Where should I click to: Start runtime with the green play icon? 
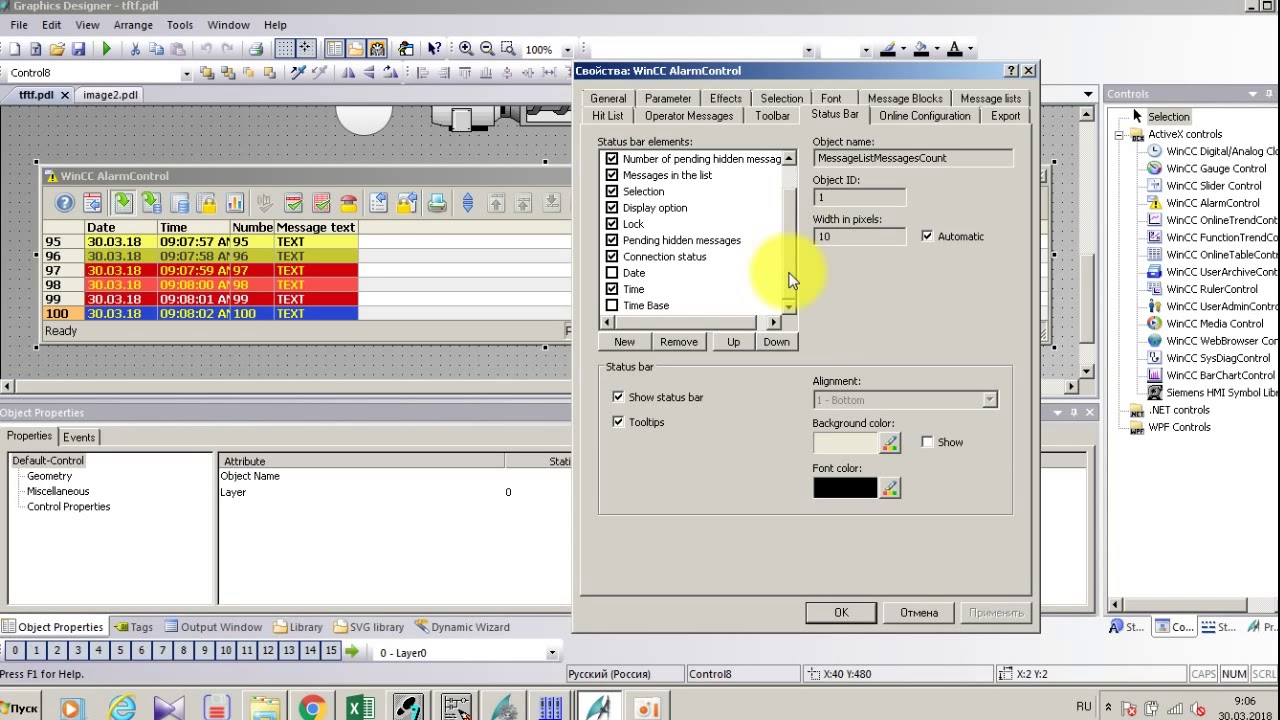[x=107, y=49]
